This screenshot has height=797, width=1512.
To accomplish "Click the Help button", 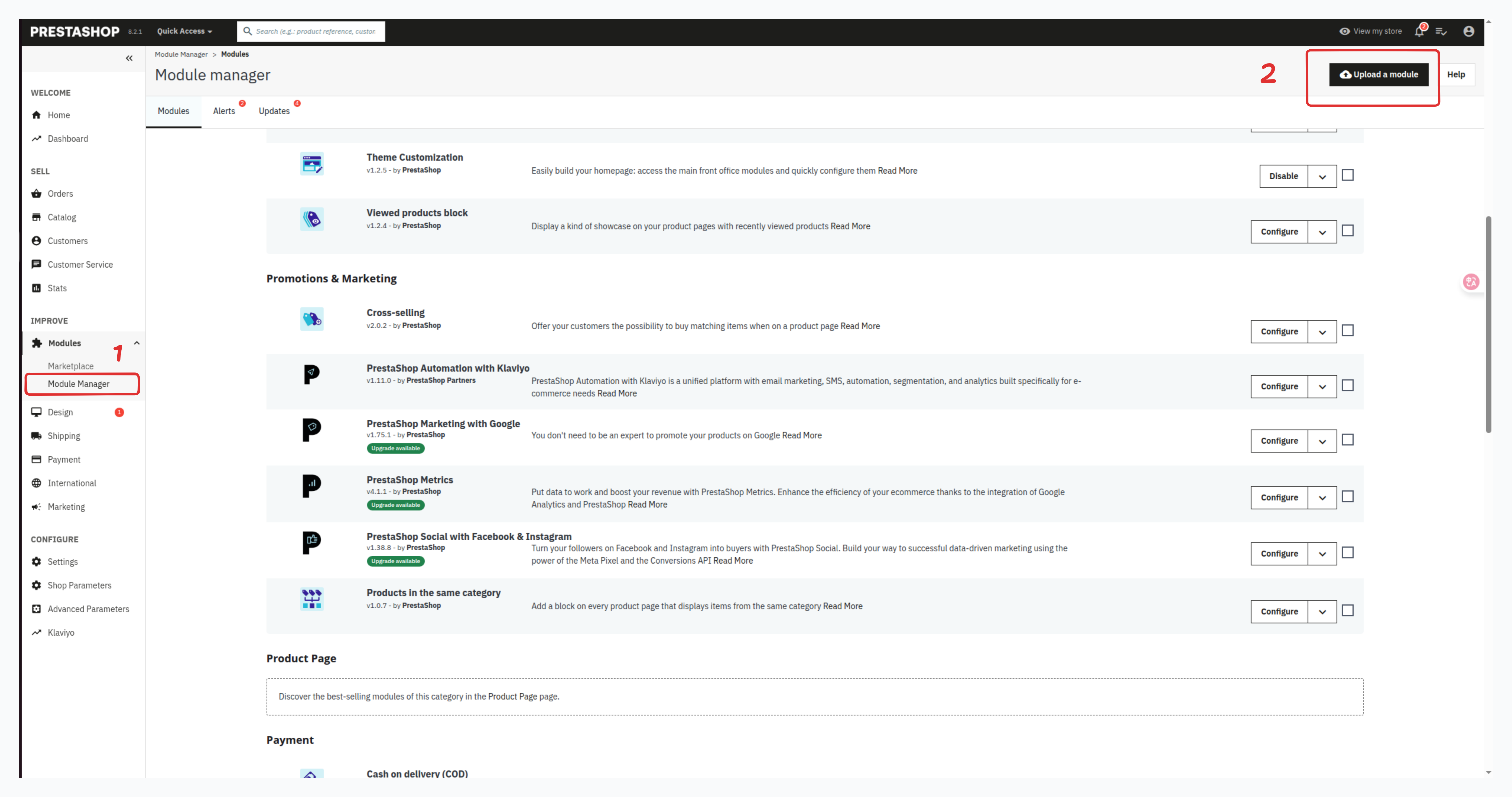I will (x=1456, y=74).
